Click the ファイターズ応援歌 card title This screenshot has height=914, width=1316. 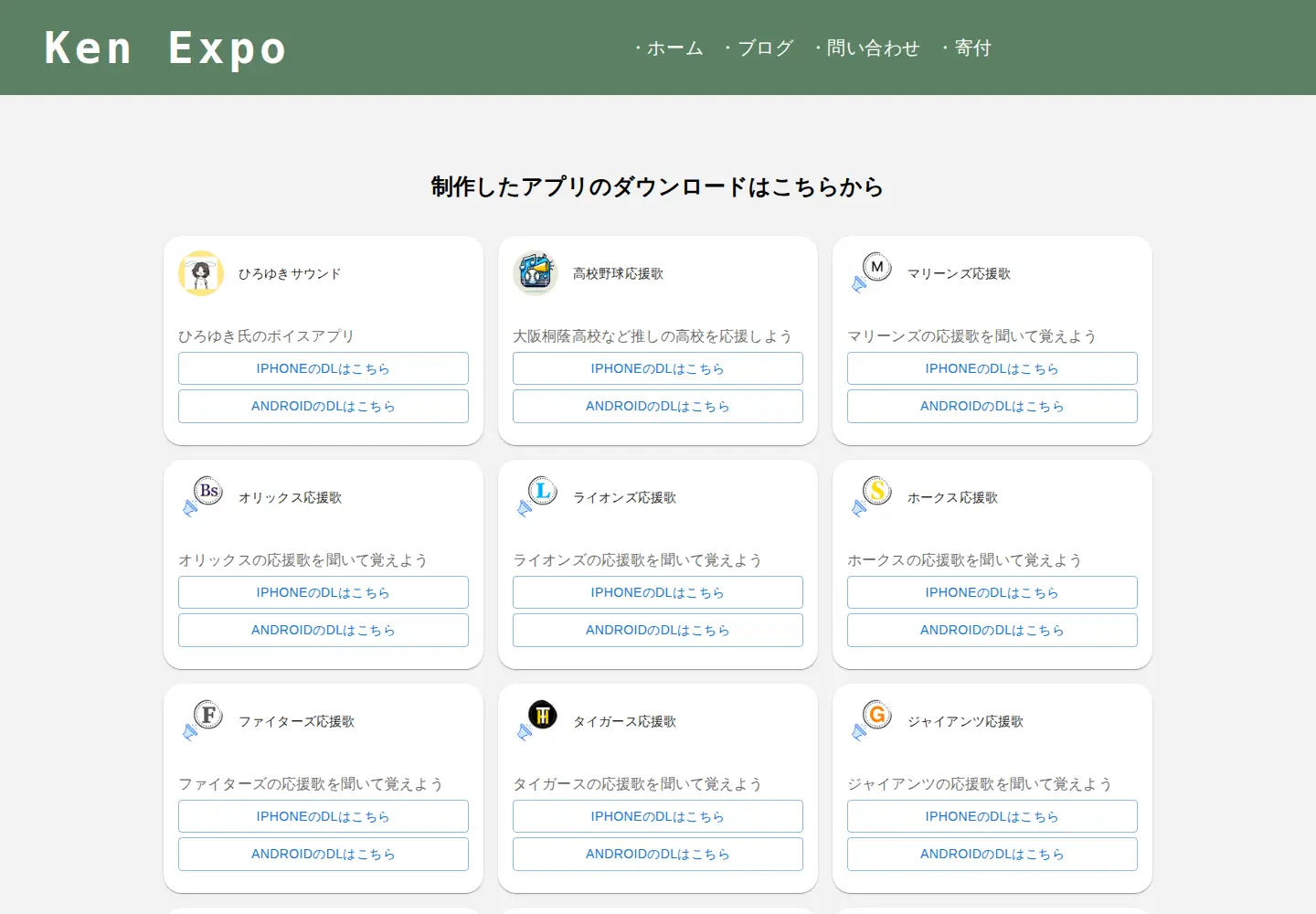297,722
